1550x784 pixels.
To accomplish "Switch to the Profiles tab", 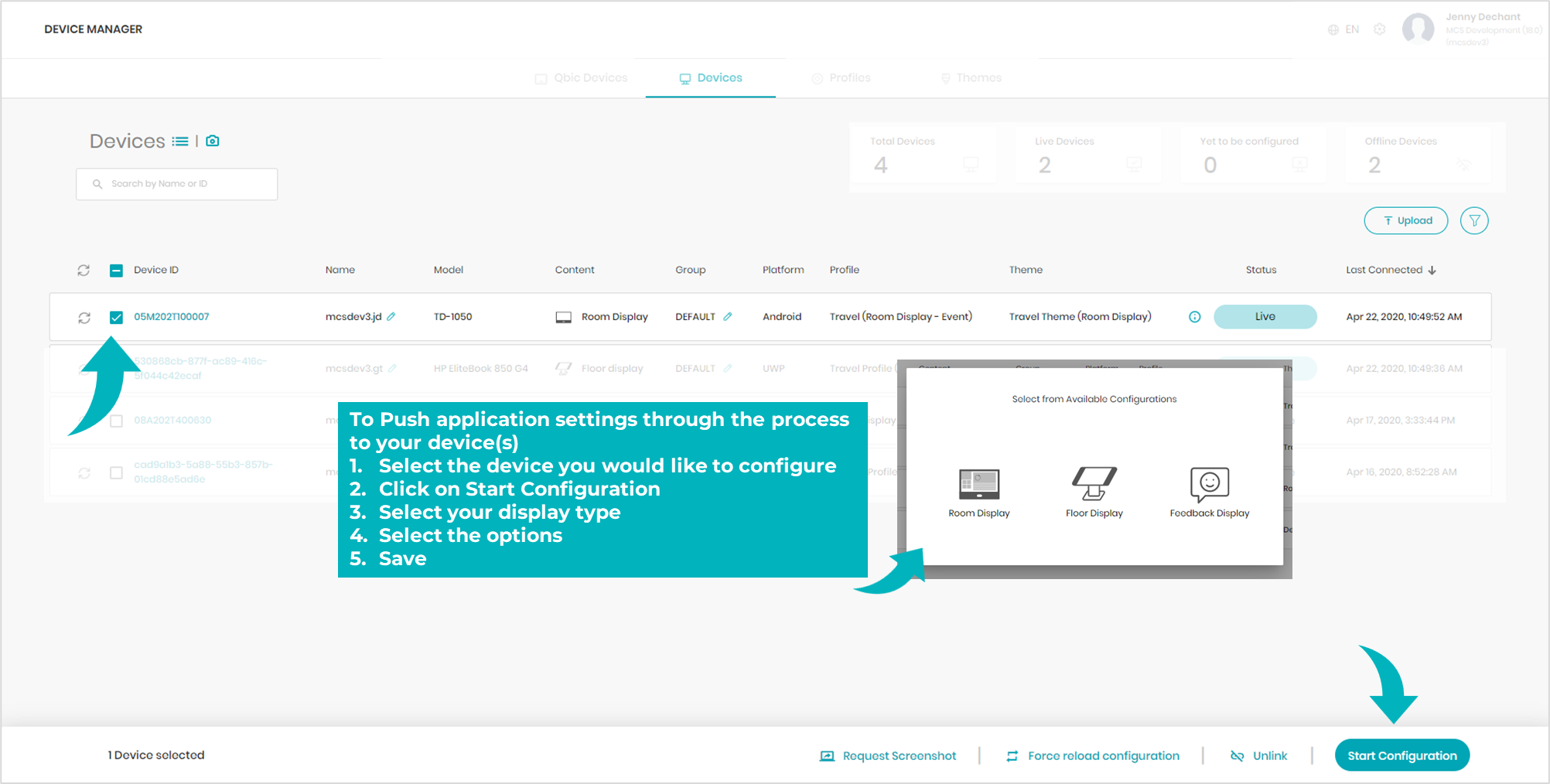I will (x=841, y=78).
